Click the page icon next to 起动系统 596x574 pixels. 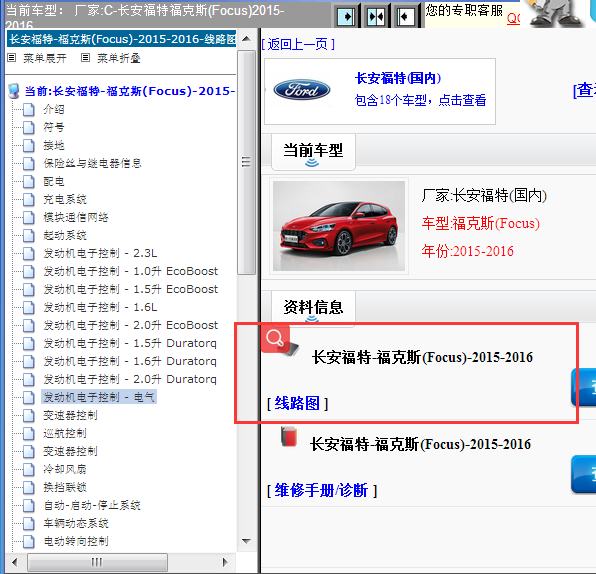click(x=29, y=235)
